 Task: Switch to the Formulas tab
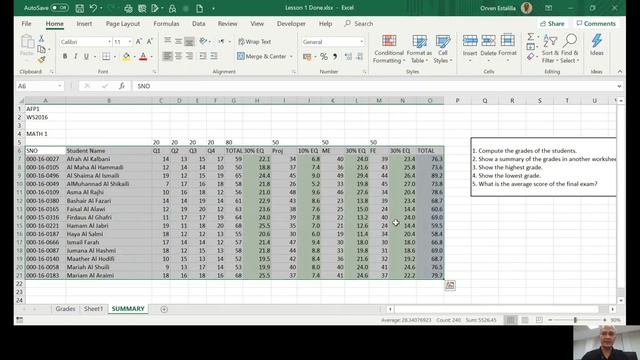pyautogui.click(x=166, y=24)
